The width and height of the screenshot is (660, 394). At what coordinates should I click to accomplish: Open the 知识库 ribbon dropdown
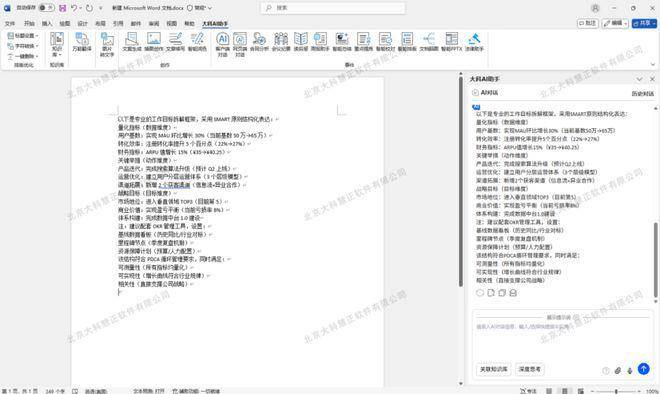click(x=57, y=44)
